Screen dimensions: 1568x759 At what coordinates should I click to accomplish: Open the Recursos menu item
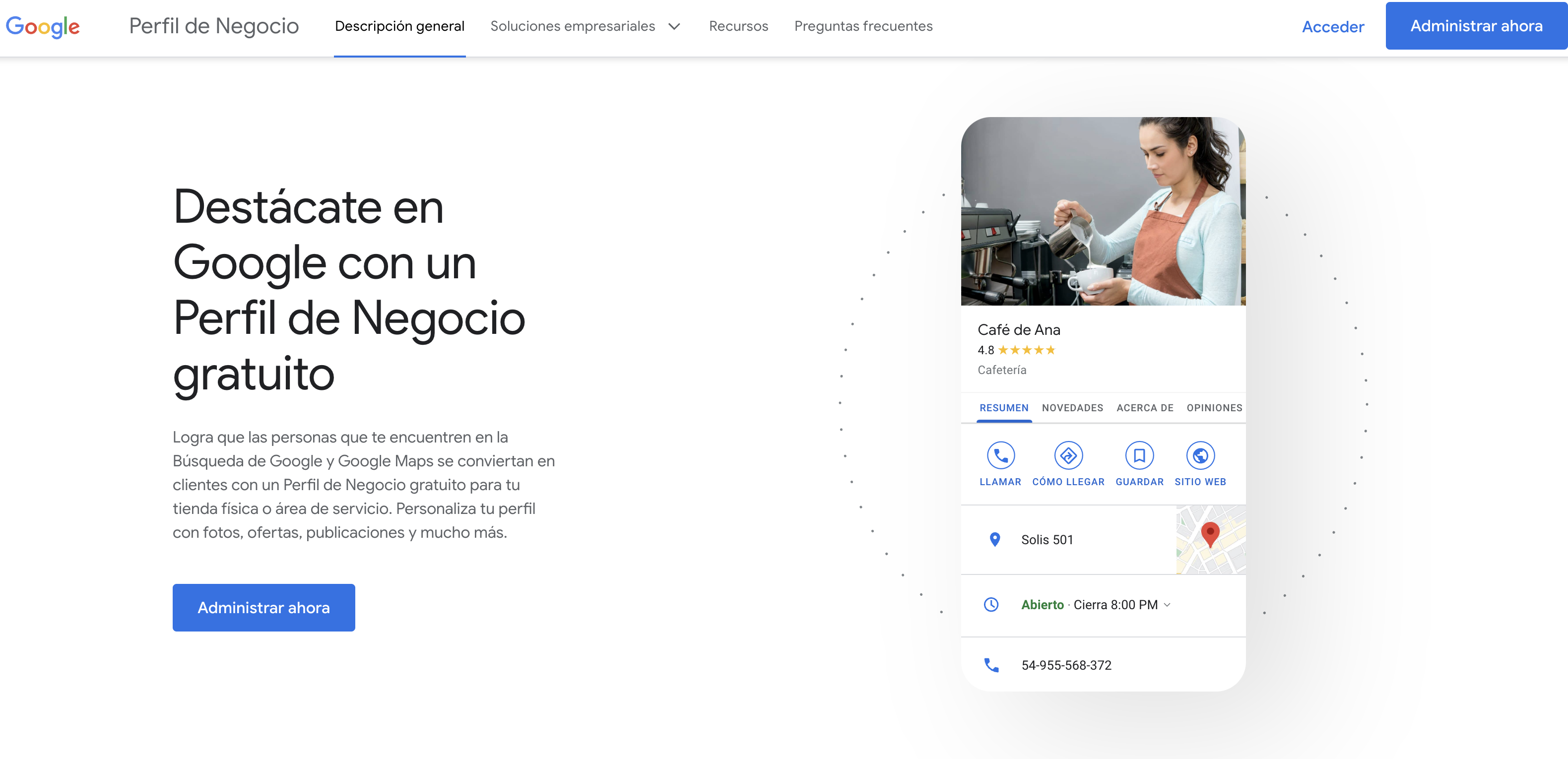tap(738, 26)
